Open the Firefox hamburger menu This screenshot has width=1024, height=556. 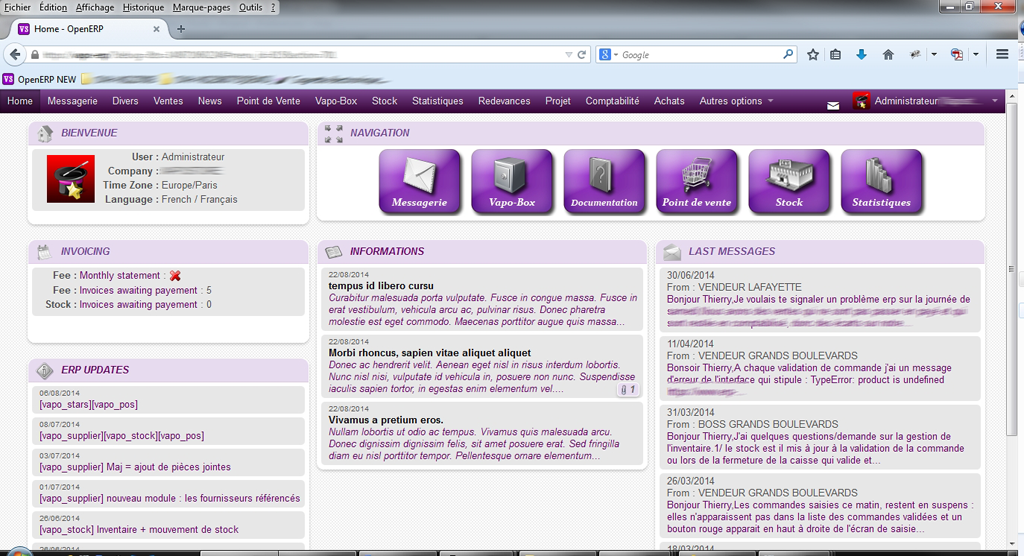(x=1002, y=55)
